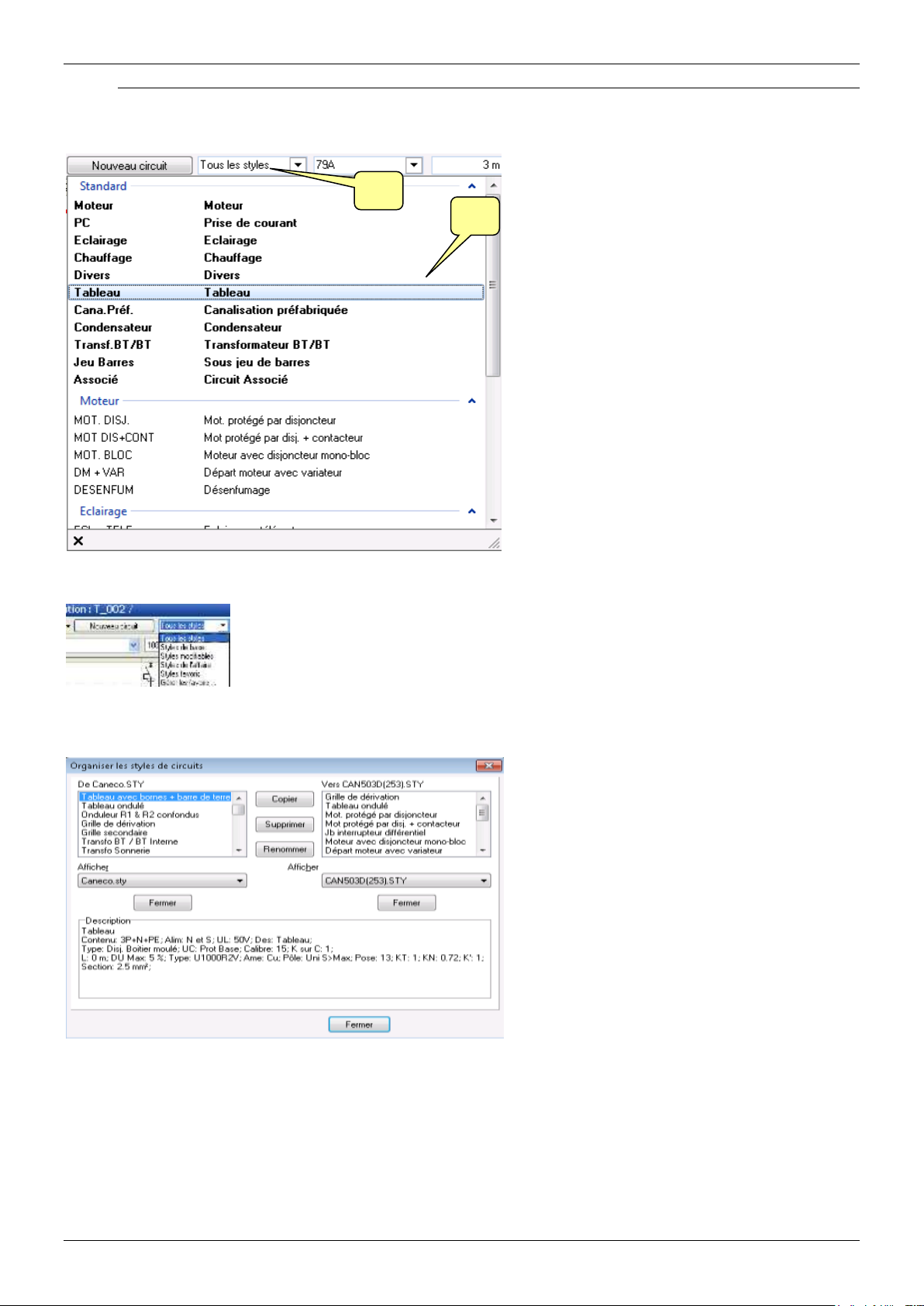This screenshot has height=1306, width=924.
Task: Click the length field showing 3 m
Action: tap(467, 165)
